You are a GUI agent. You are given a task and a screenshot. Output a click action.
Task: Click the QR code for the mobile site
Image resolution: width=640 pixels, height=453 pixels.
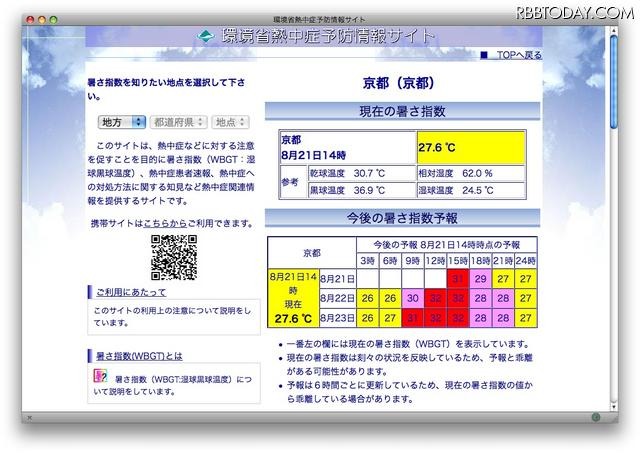pyautogui.click(x=172, y=258)
